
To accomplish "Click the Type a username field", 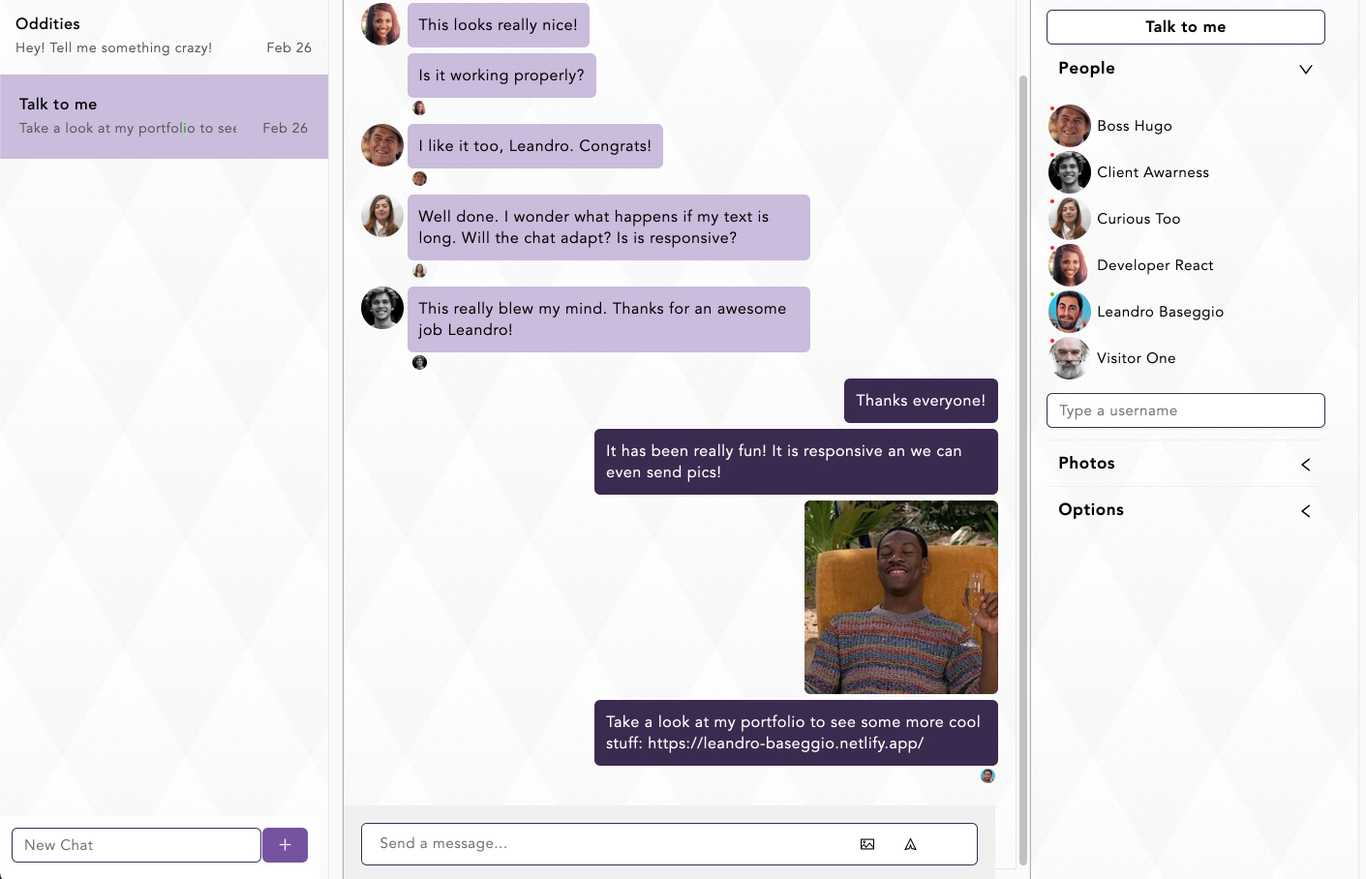I will 1186,411.
